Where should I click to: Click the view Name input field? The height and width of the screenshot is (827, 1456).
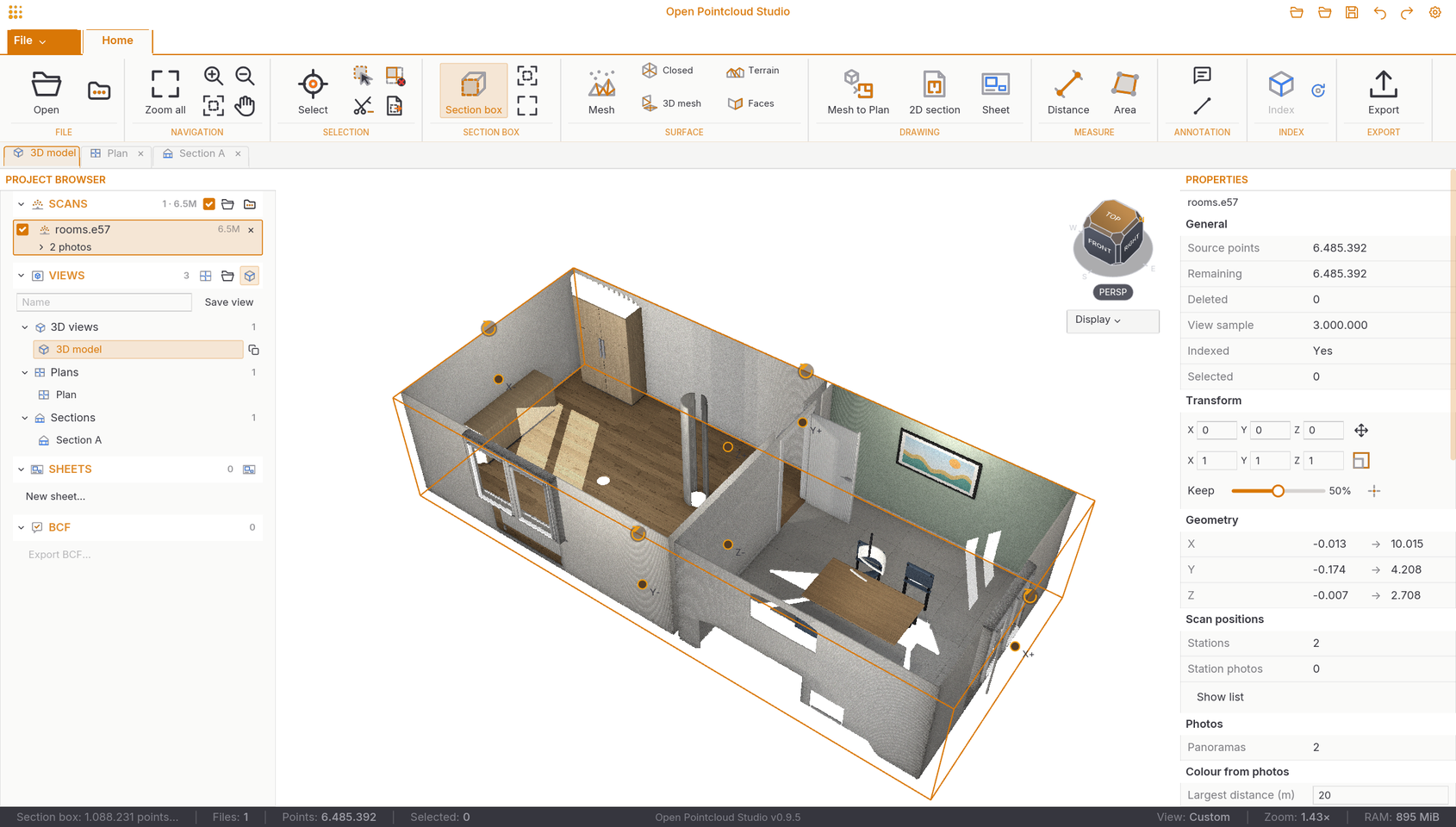click(x=104, y=302)
